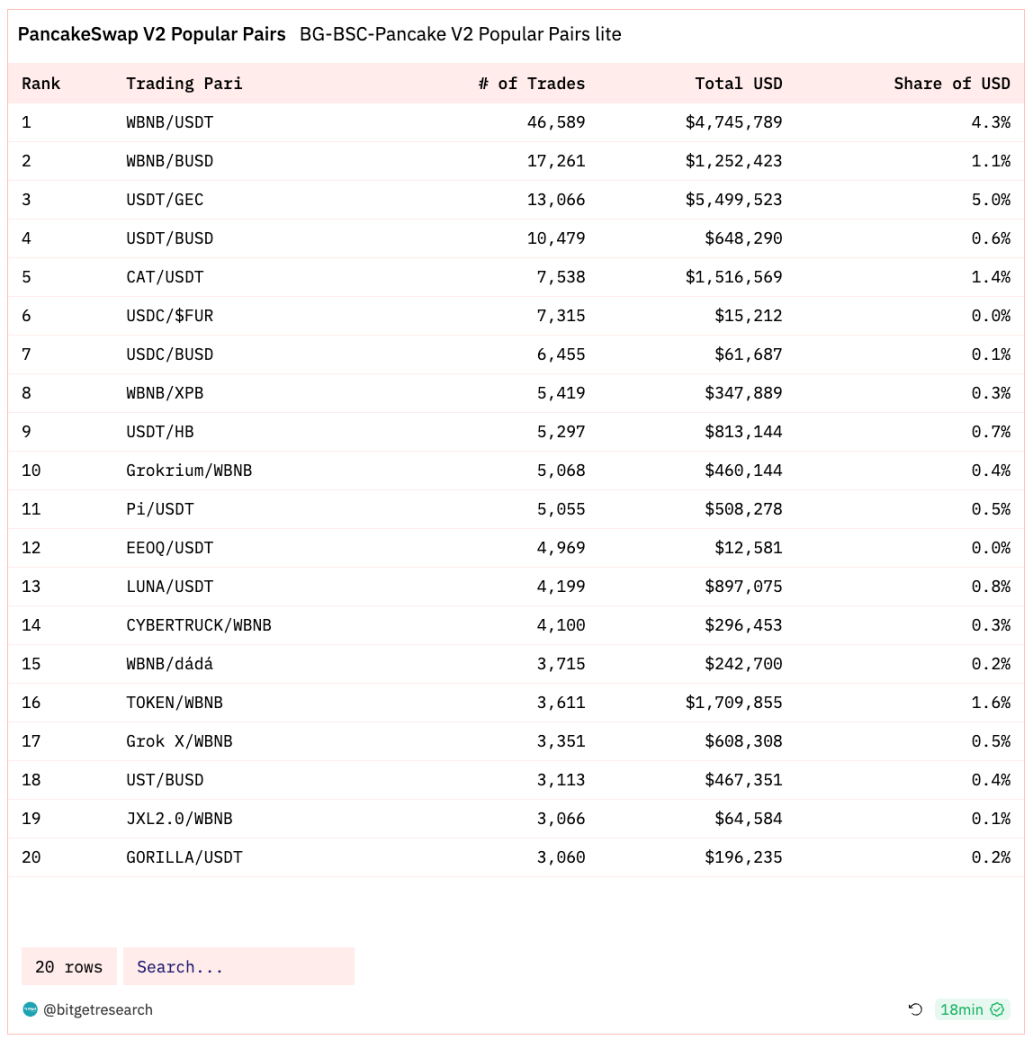1033x1049 pixels.
Task: Click the $5,499,523 total USD cell
Action: click(733, 199)
